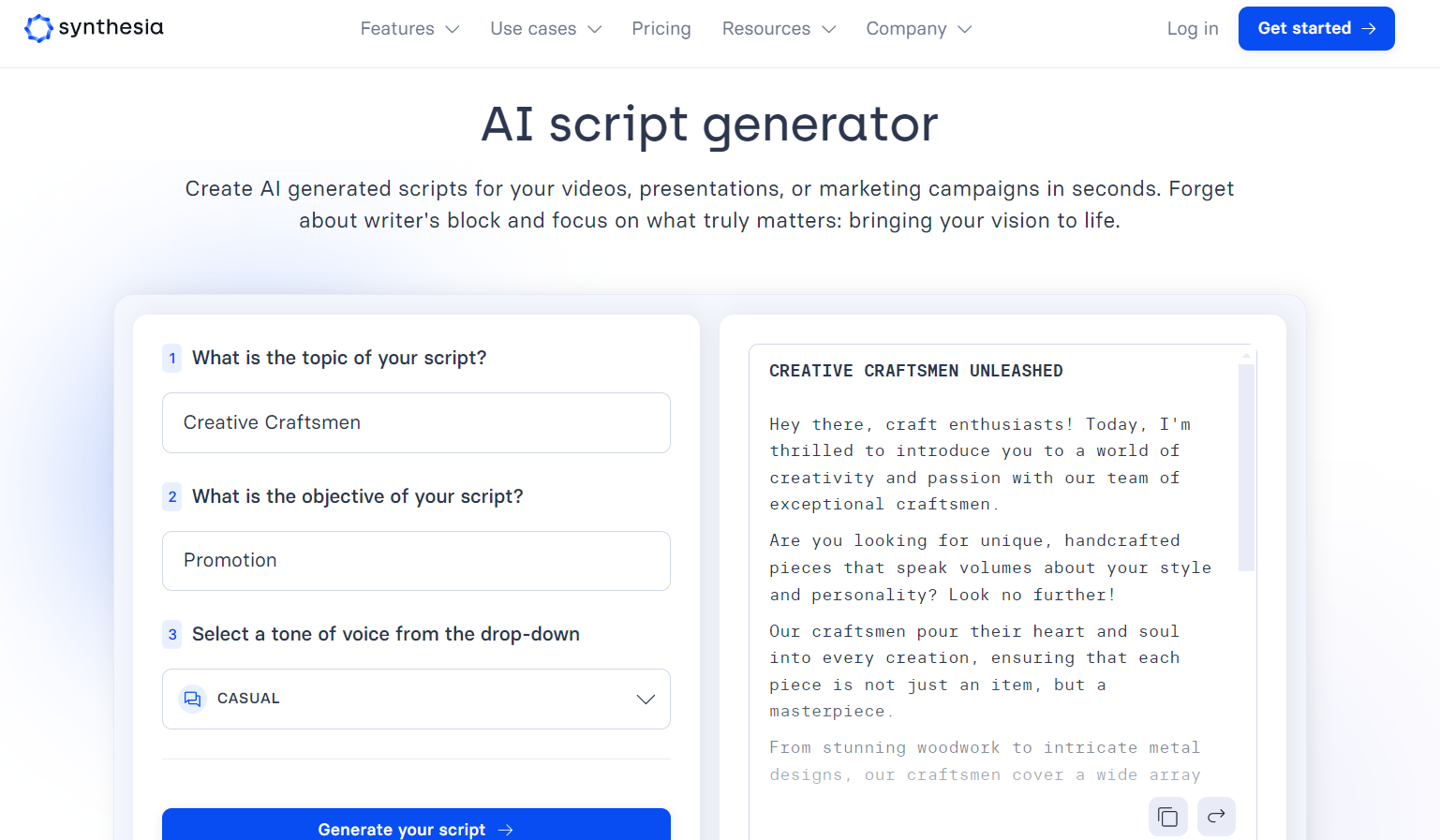Screen dimensions: 1440x840
Task: Copy the generated script text
Action: point(1167,816)
